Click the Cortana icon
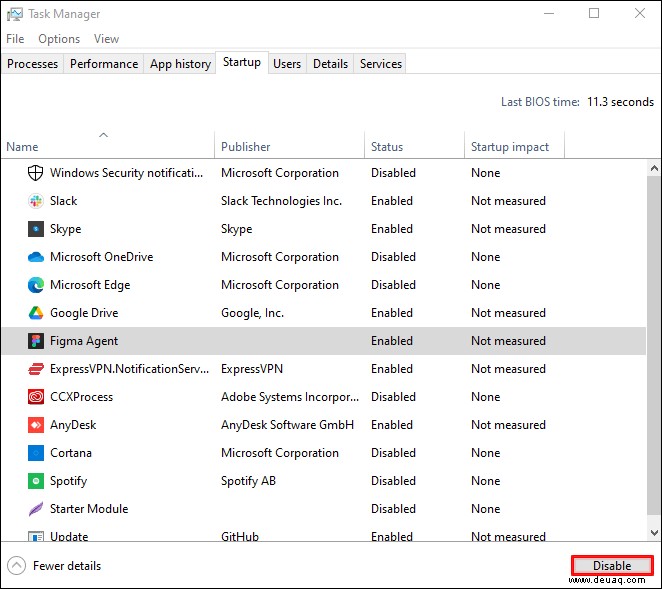This screenshot has height=589, width=662. click(x=36, y=453)
